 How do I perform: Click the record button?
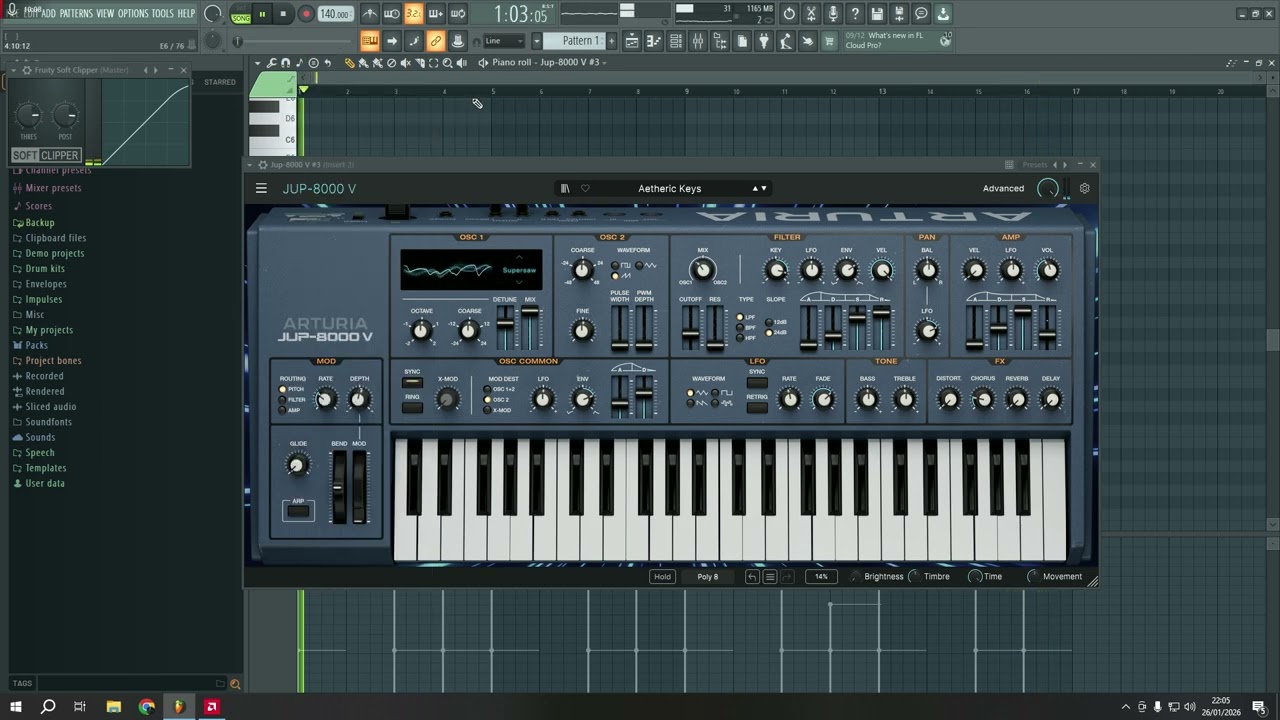[306, 14]
